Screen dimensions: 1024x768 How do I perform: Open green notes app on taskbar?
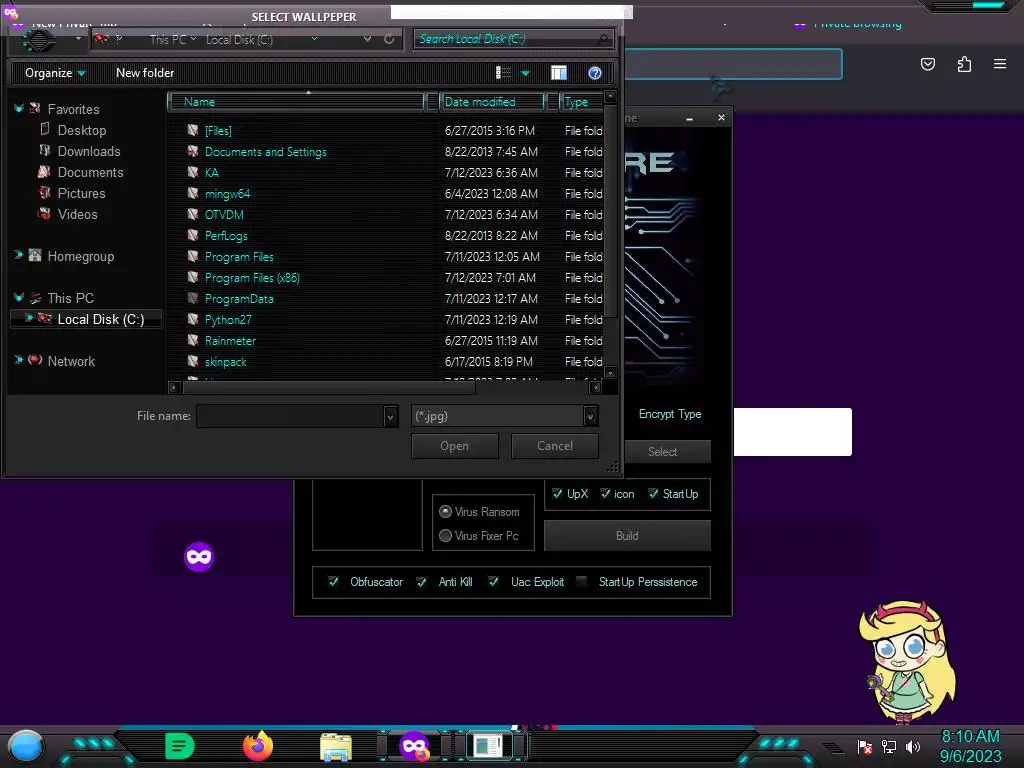[x=180, y=746]
